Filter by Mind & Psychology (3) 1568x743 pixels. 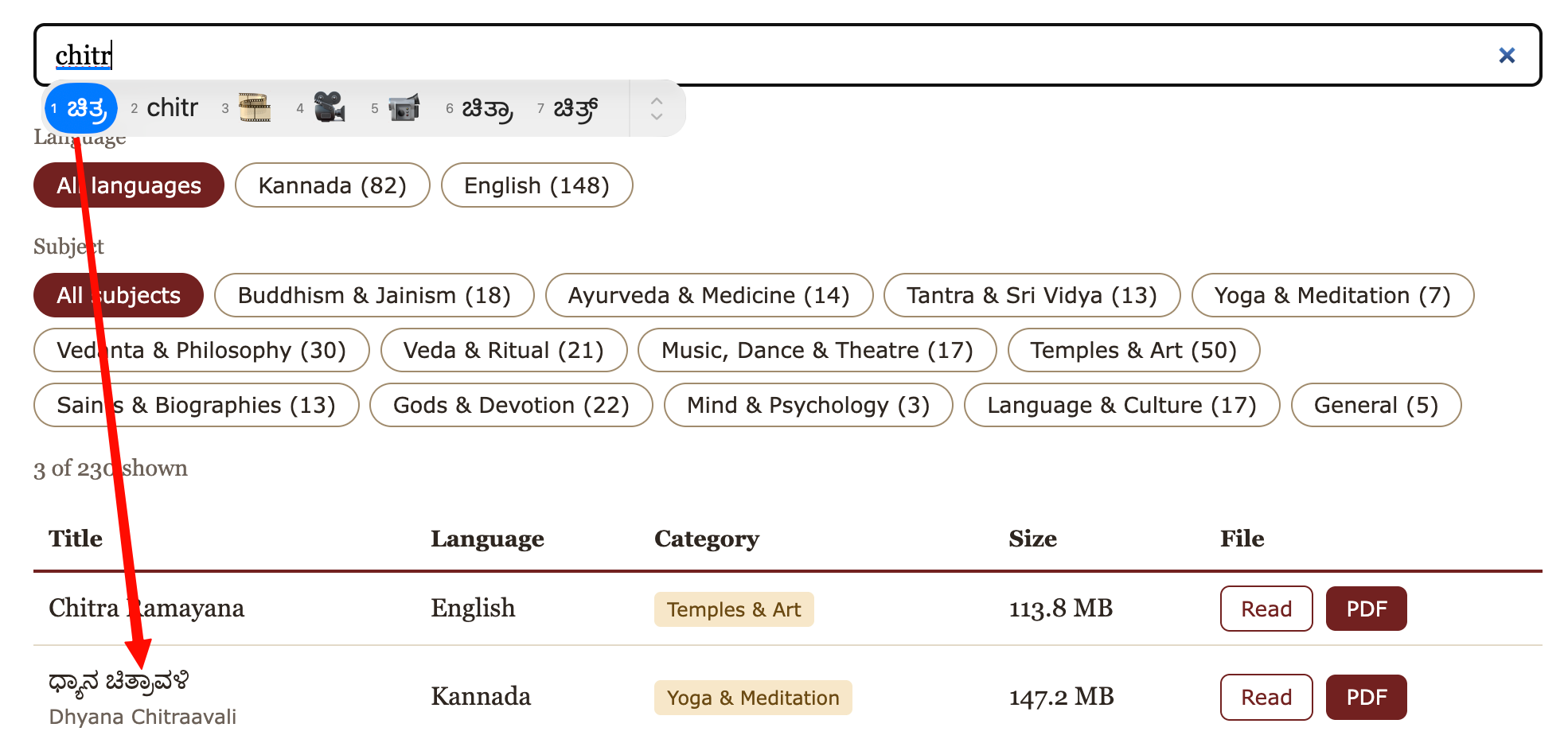coord(809,405)
